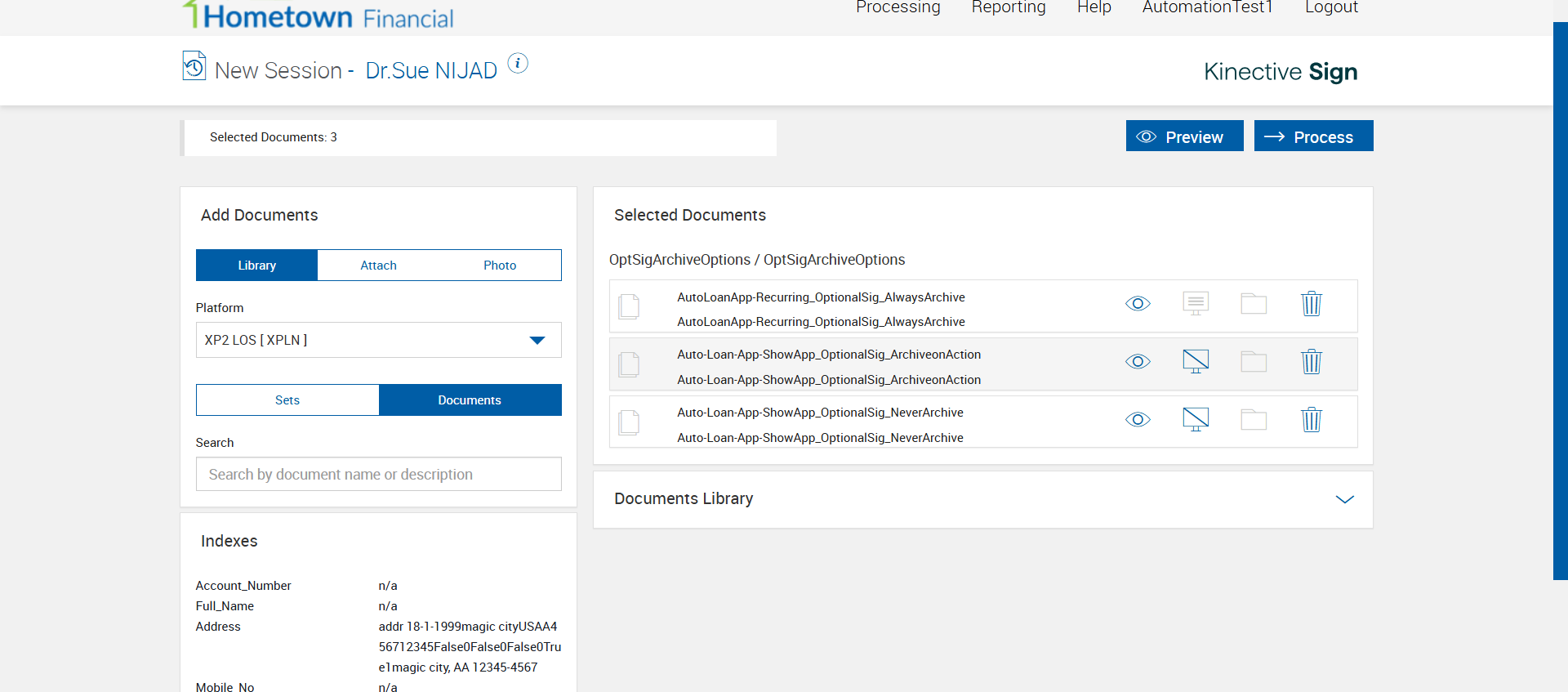Click the Preview button
The width and height of the screenshot is (1568, 692).
[x=1184, y=136]
